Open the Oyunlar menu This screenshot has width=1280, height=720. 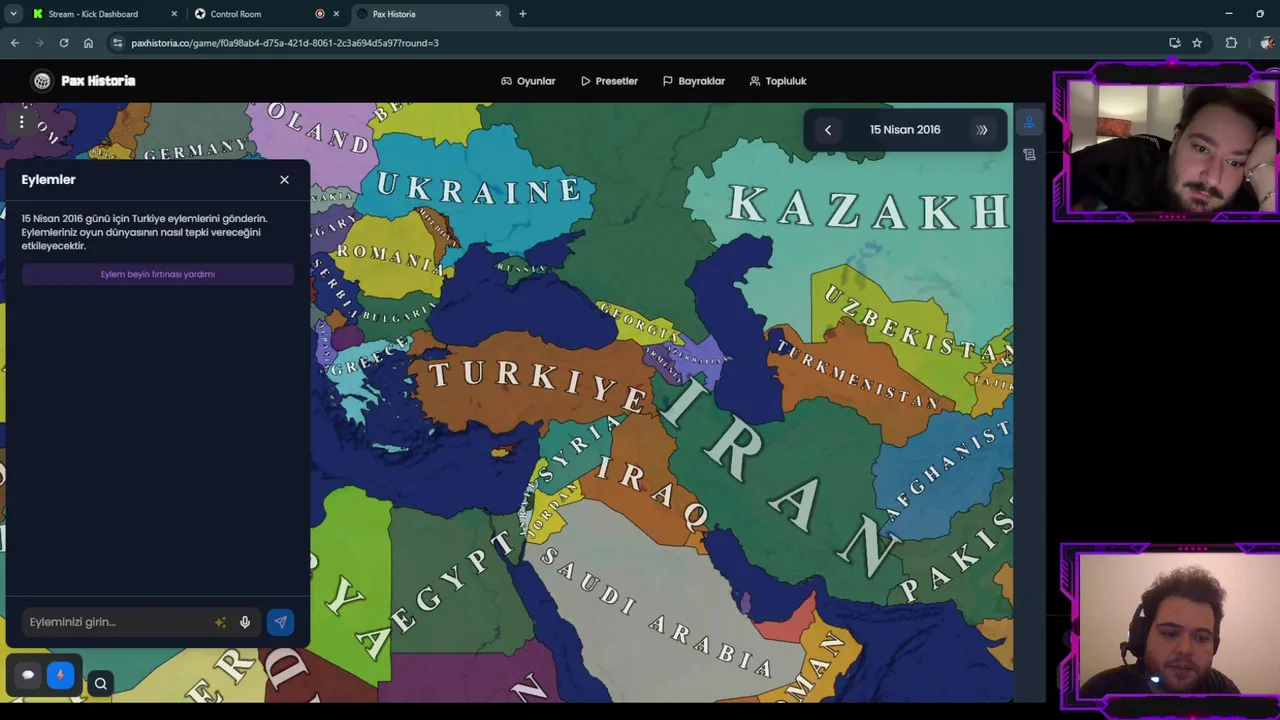528,81
